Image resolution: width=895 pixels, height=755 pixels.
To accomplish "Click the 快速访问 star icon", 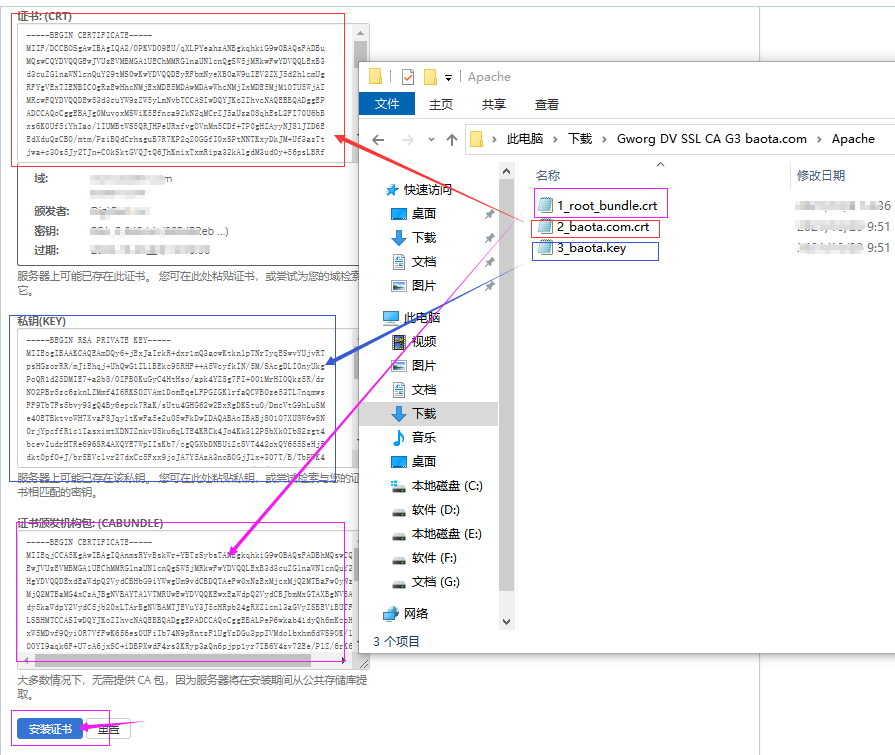I will click(x=392, y=189).
